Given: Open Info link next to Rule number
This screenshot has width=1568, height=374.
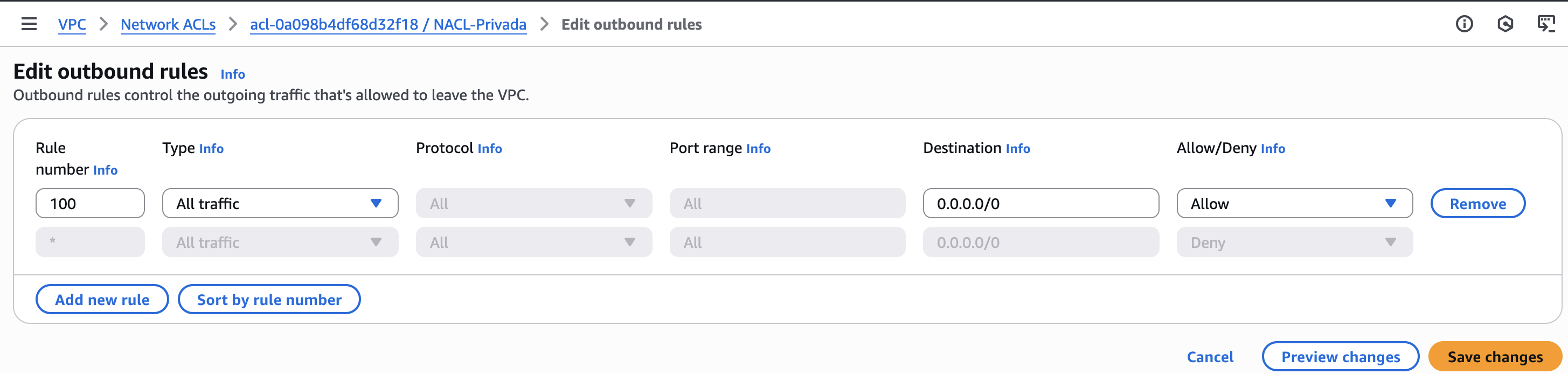Looking at the screenshot, I should tap(105, 170).
